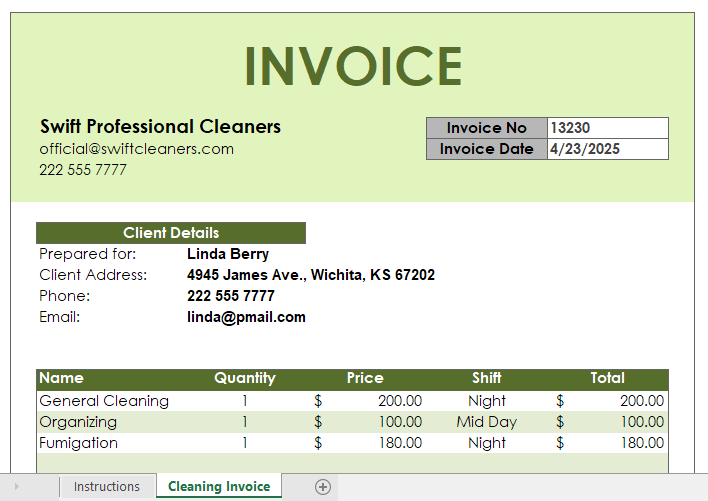Click the Invoice No label cell
This screenshot has height=501, width=708.
pos(487,128)
